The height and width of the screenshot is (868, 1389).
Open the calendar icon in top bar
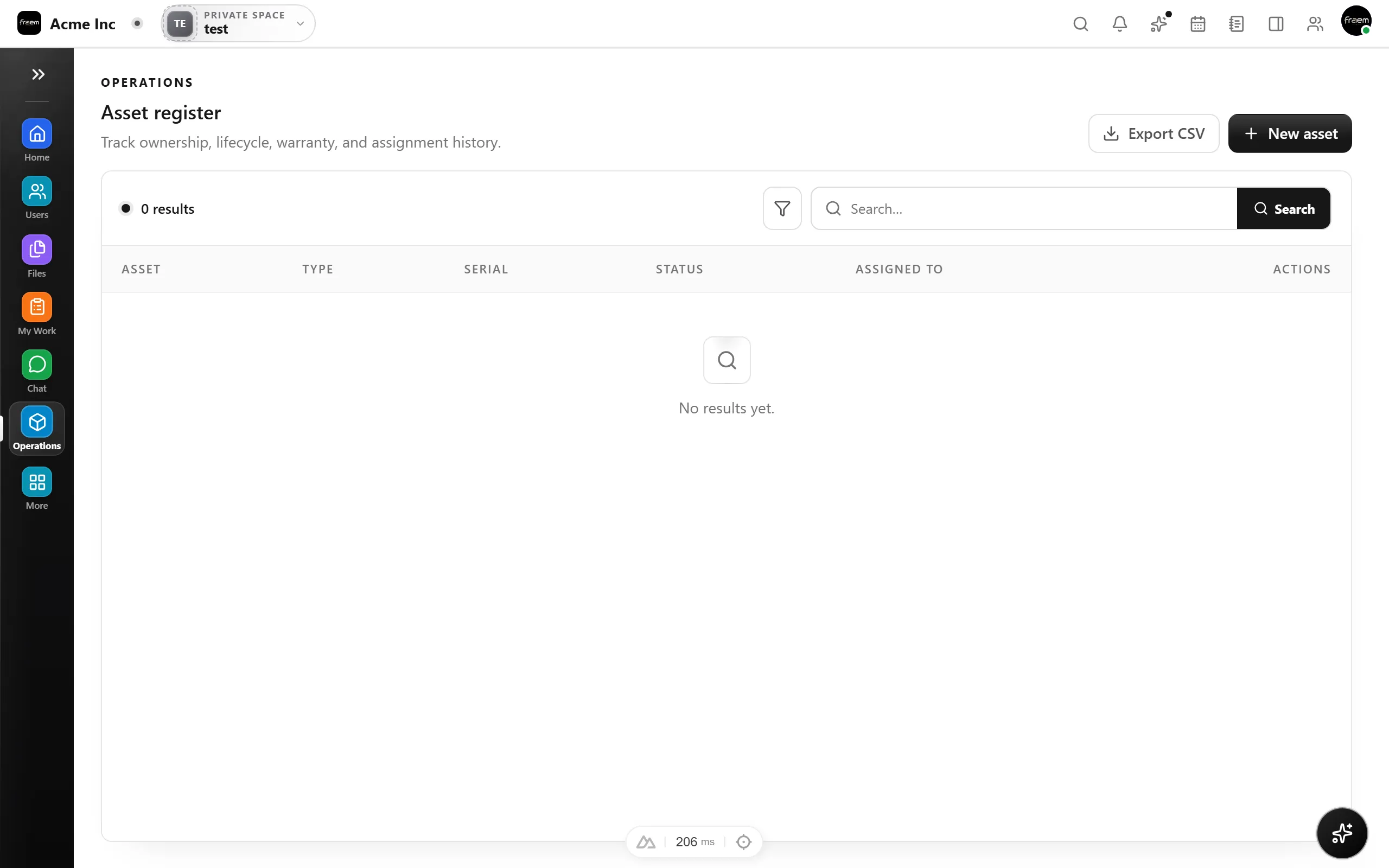pyautogui.click(x=1197, y=23)
